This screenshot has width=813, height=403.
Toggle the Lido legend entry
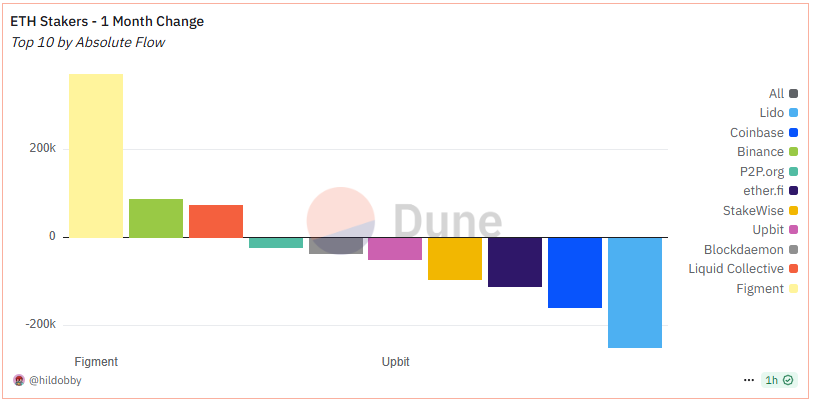(778, 113)
